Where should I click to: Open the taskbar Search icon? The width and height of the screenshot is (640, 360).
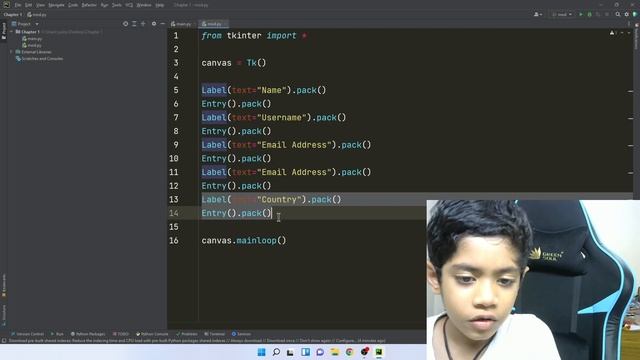(276, 352)
